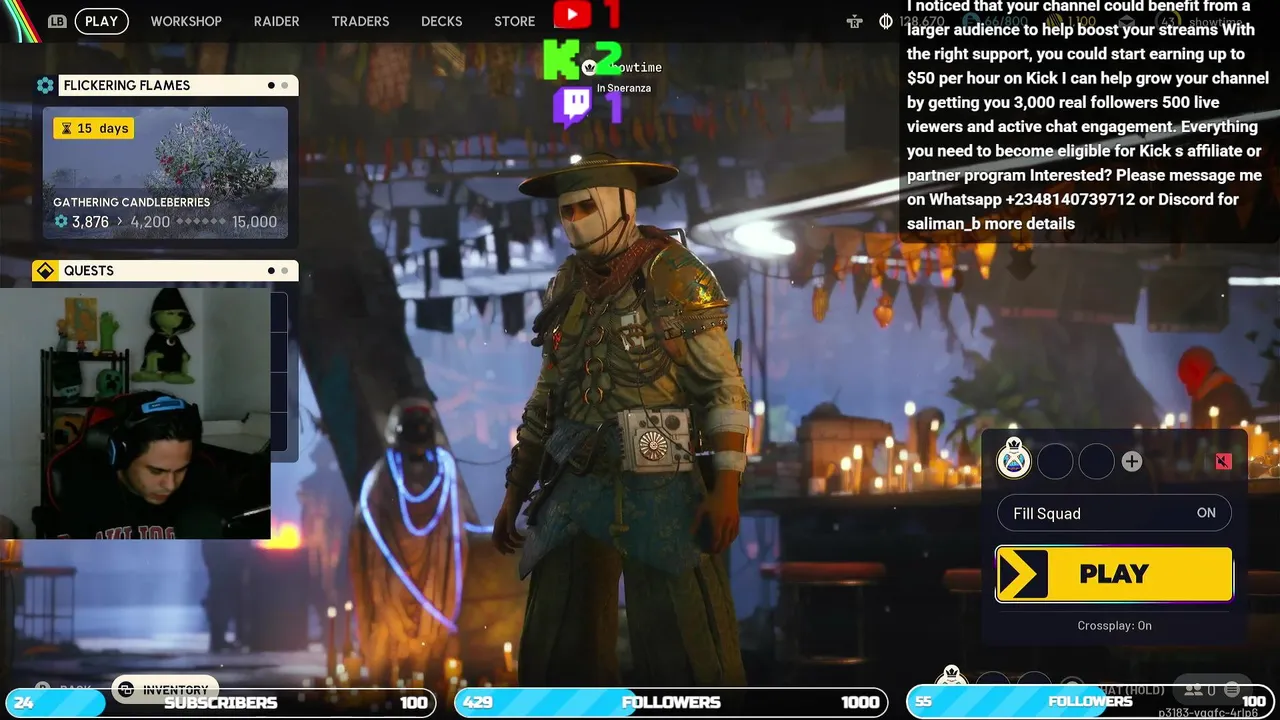Click the QUESTS diamond icon

(x=45, y=271)
